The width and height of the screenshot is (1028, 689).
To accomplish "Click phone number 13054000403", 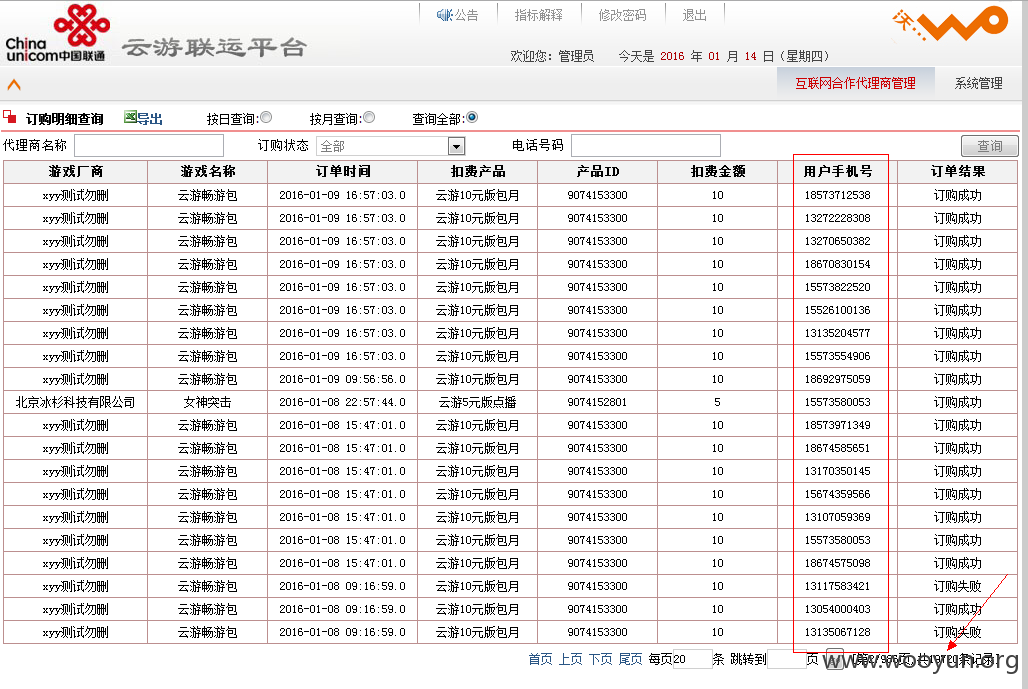I will tap(838, 609).
